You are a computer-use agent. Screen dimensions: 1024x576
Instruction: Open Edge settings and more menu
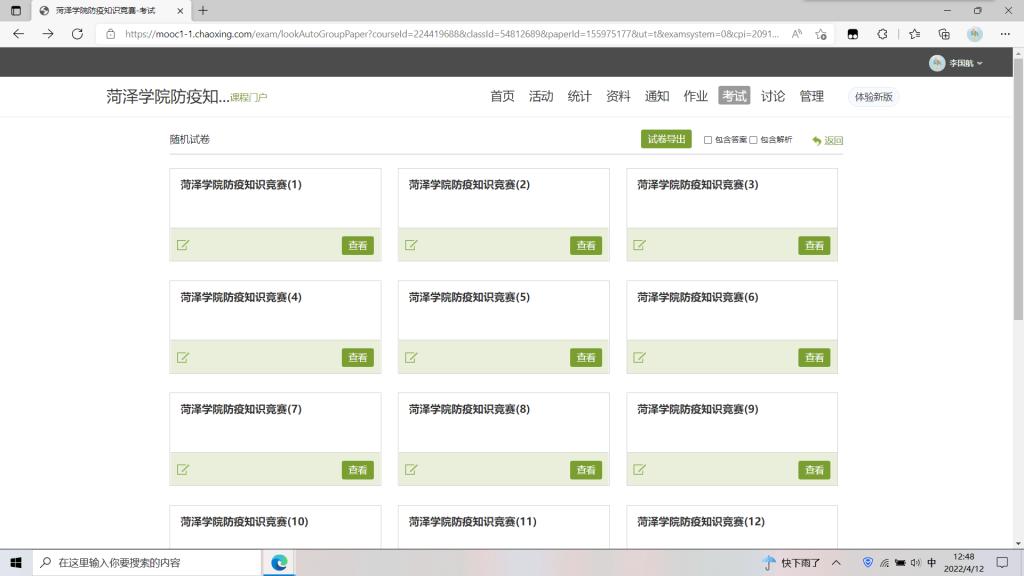coord(1004,33)
